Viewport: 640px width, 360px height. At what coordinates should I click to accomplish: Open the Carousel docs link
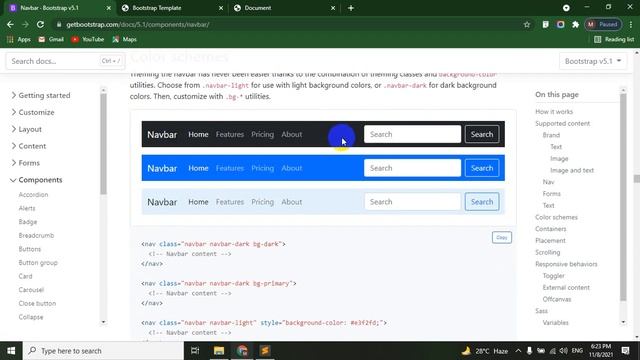pos(31,290)
